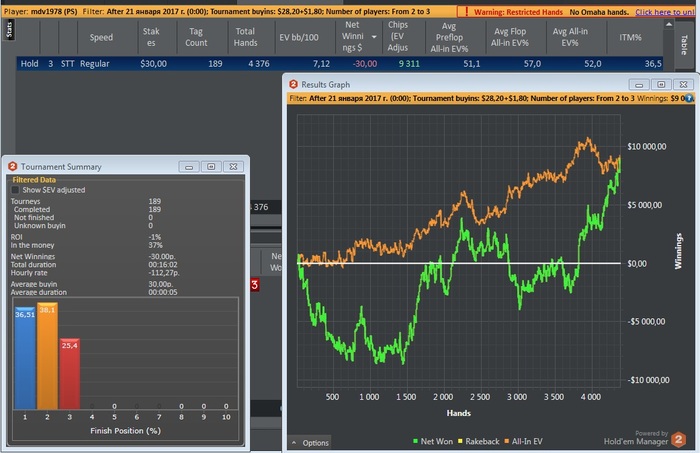
Task: Click the red exclamation warning icon
Action: 466,12
